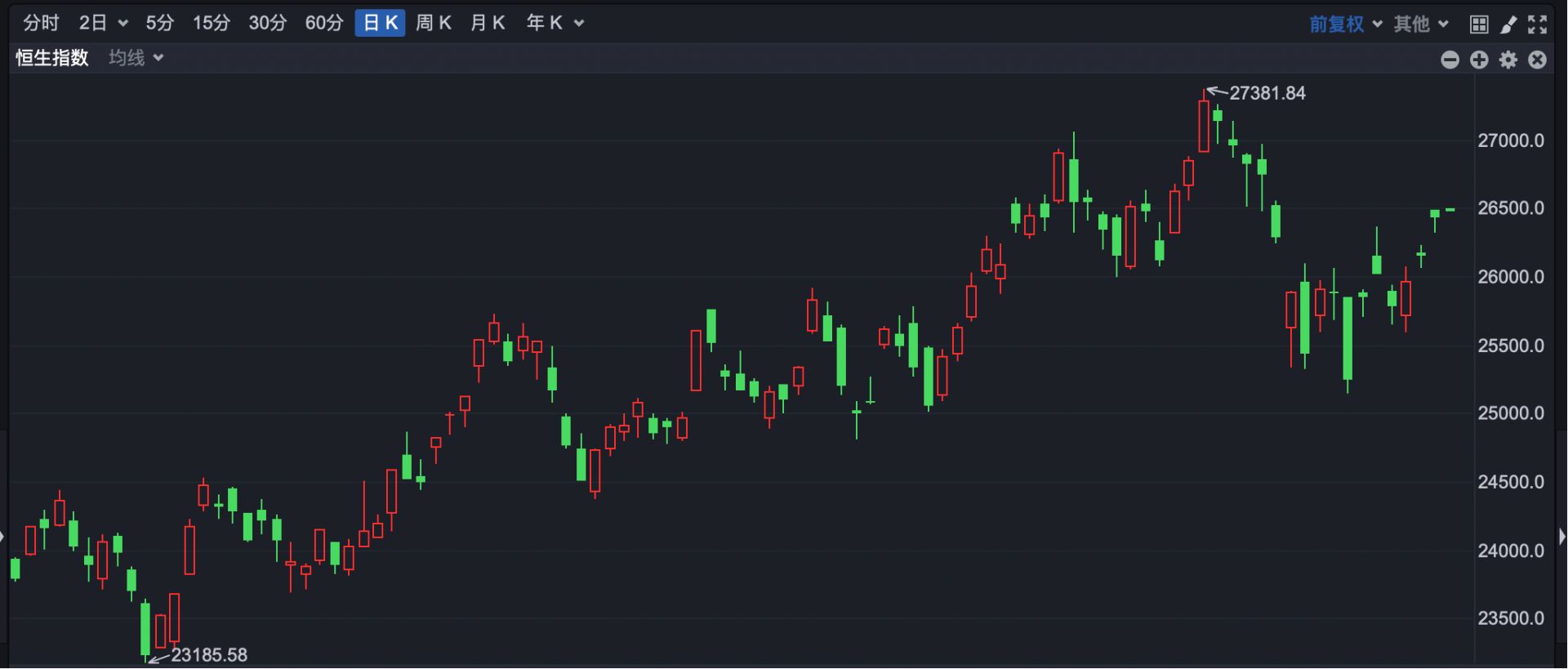Open chart settings gear
This screenshot has width=1568, height=669.
pos(1508,60)
